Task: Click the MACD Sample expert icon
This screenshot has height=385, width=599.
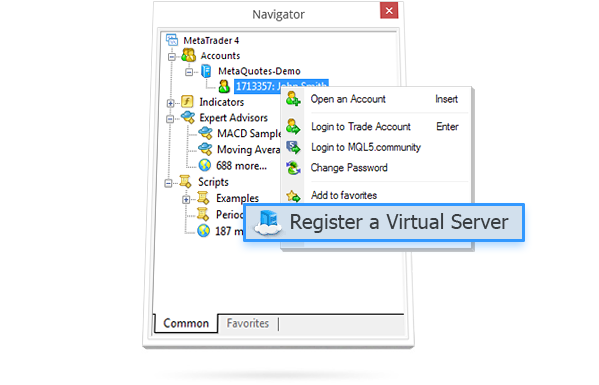Action: pyautogui.click(x=206, y=133)
